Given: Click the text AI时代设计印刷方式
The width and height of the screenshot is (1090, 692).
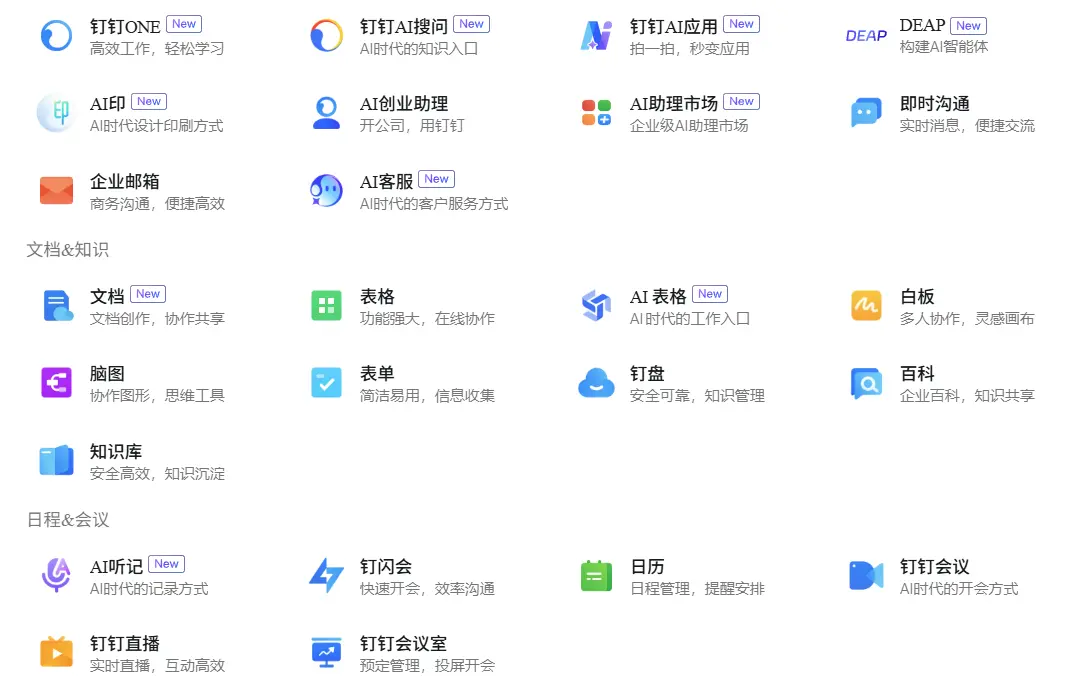Looking at the screenshot, I should pyautogui.click(x=156, y=126).
